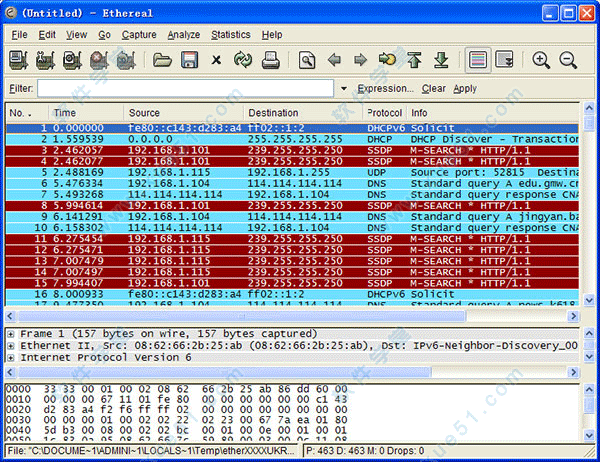Image resolution: width=600 pixels, height=462 pixels.
Task: Select packet 2 DHCP Discover row
Action: [292, 139]
